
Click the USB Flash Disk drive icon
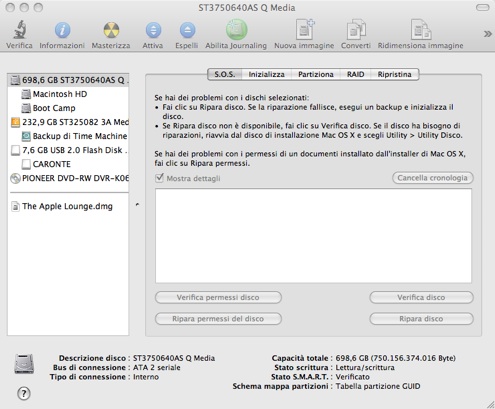[x=15, y=150]
